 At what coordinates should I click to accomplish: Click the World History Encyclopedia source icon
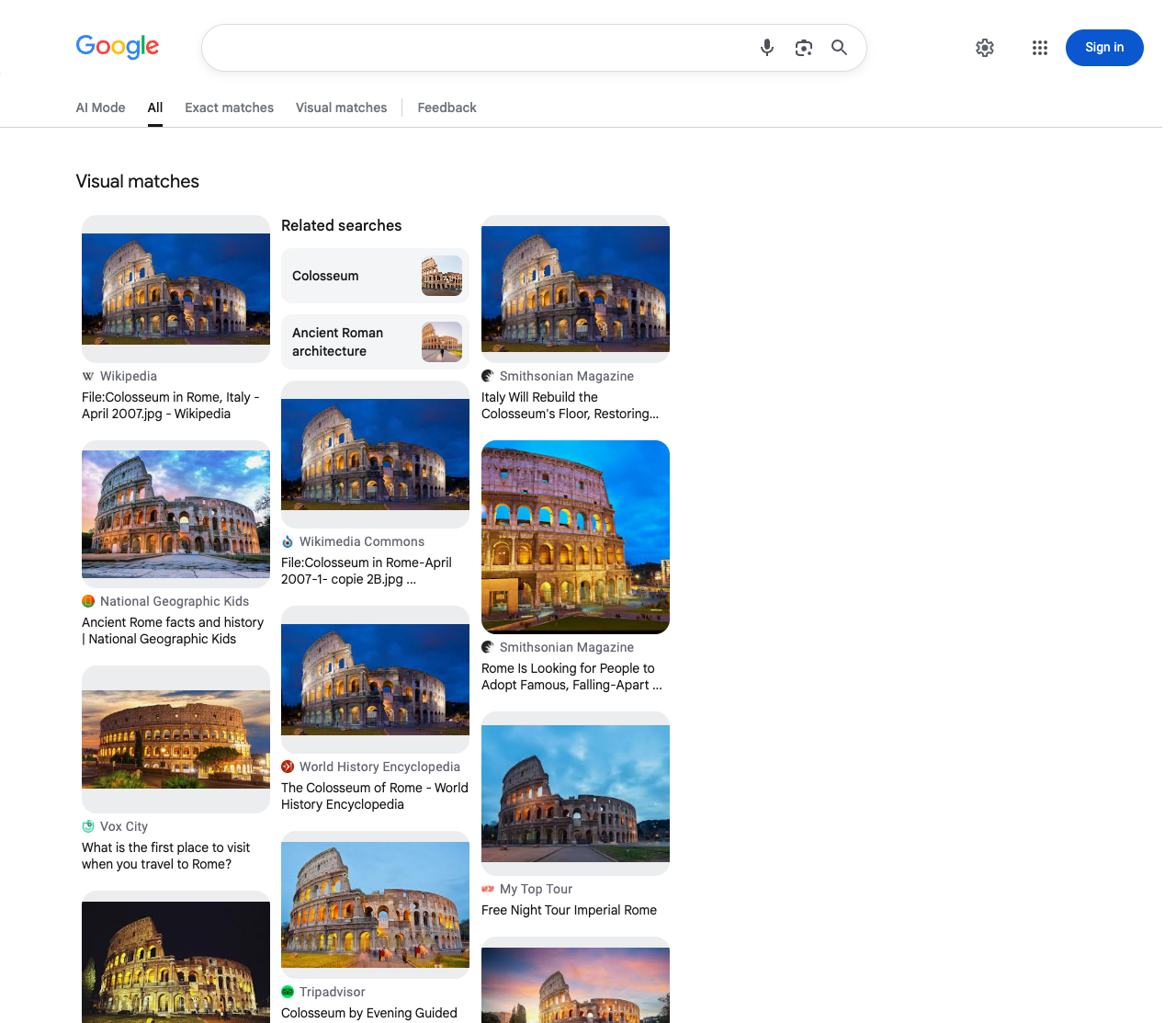coord(288,767)
